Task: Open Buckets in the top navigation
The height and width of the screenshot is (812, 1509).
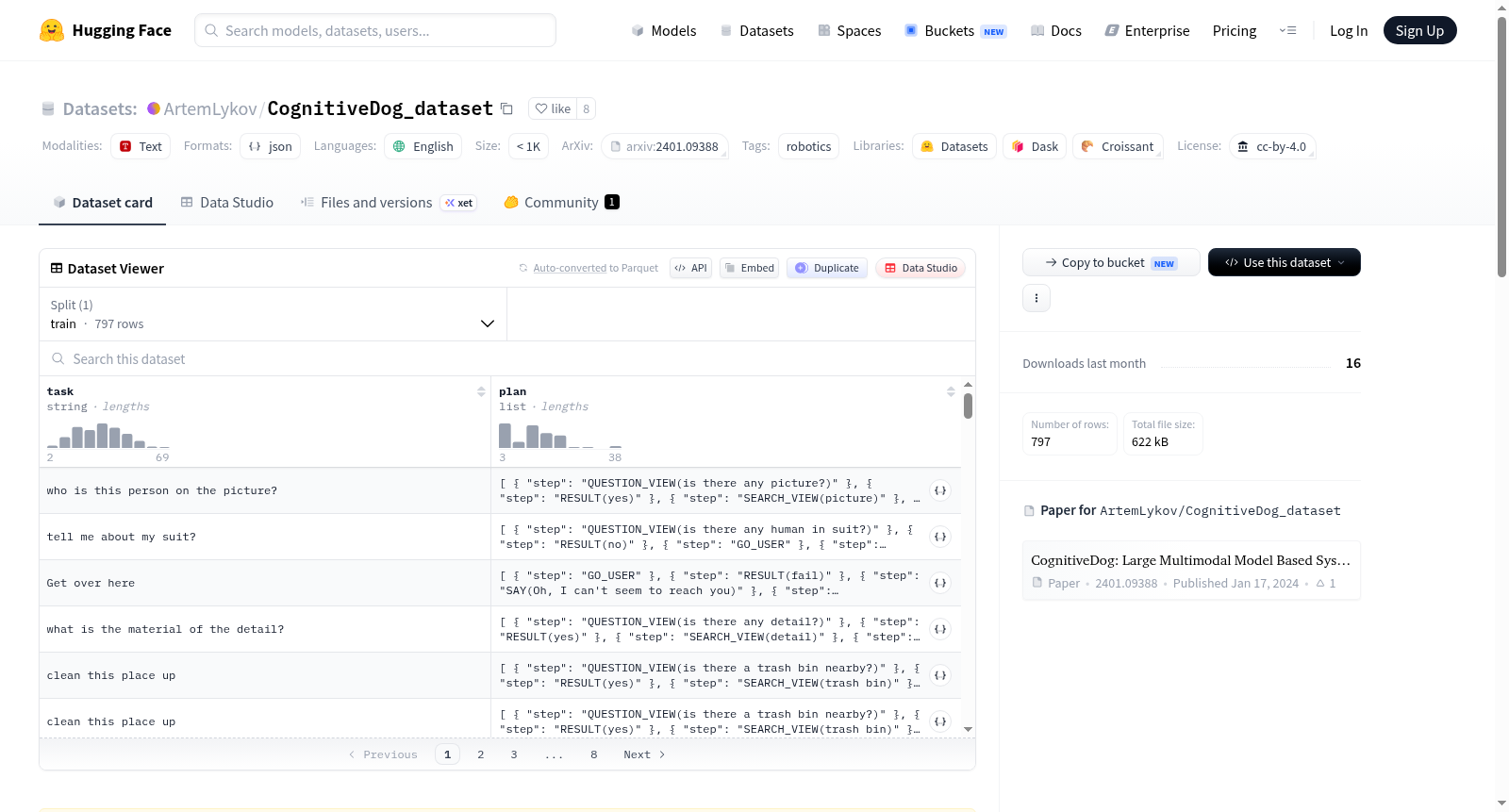Action: (x=955, y=30)
